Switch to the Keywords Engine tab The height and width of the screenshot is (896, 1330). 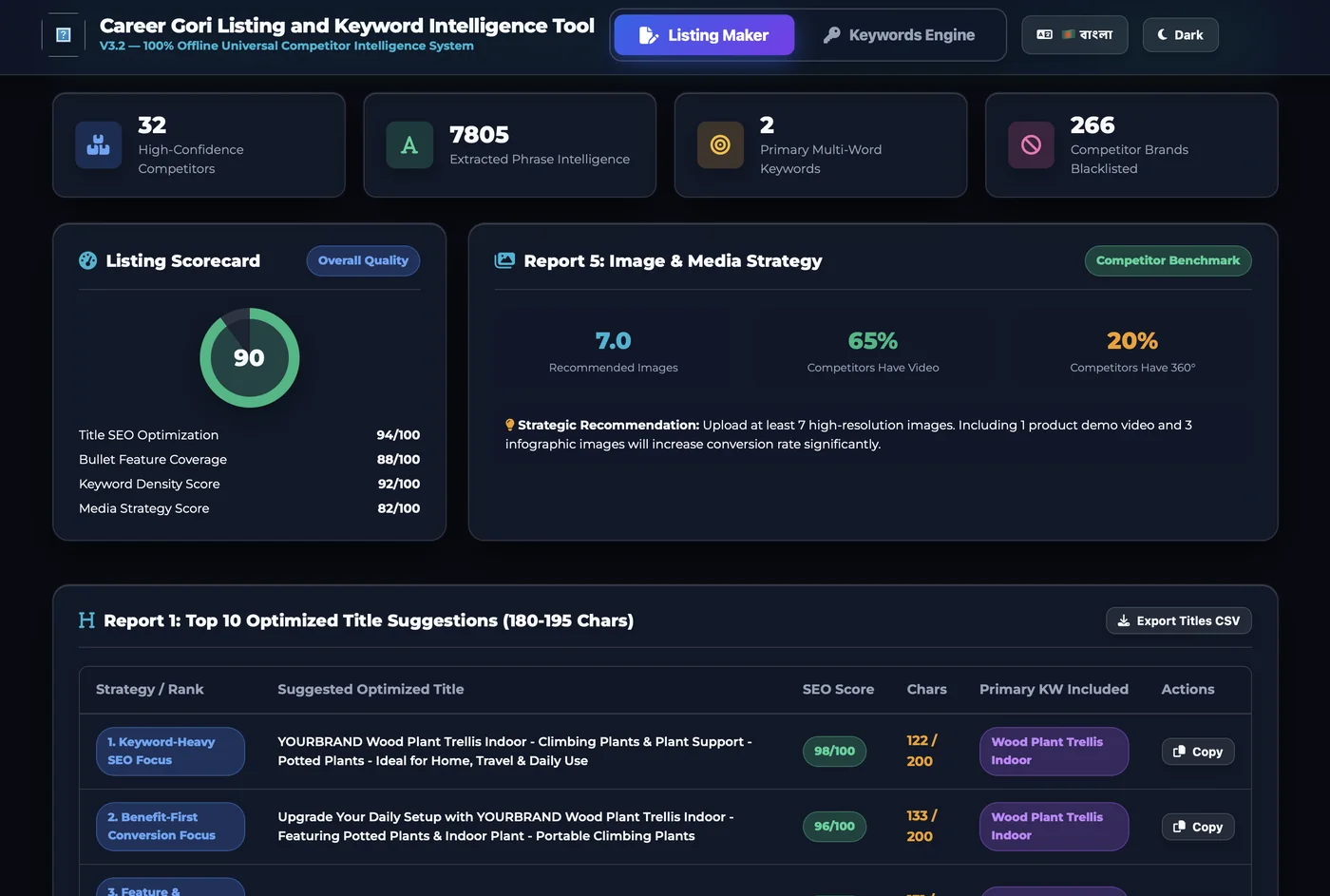coord(899,35)
